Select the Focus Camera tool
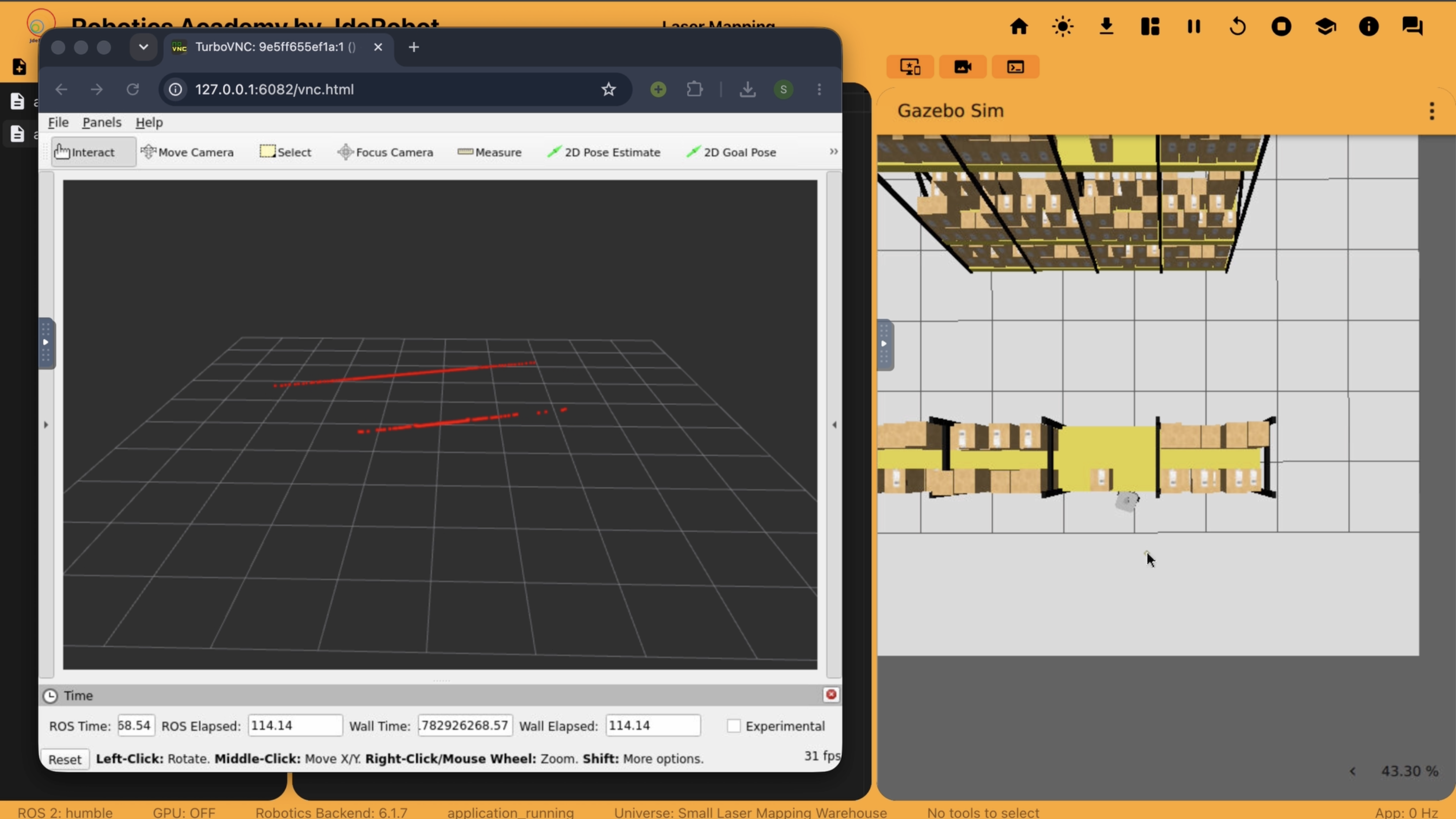This screenshot has width=1456, height=819. point(385,152)
